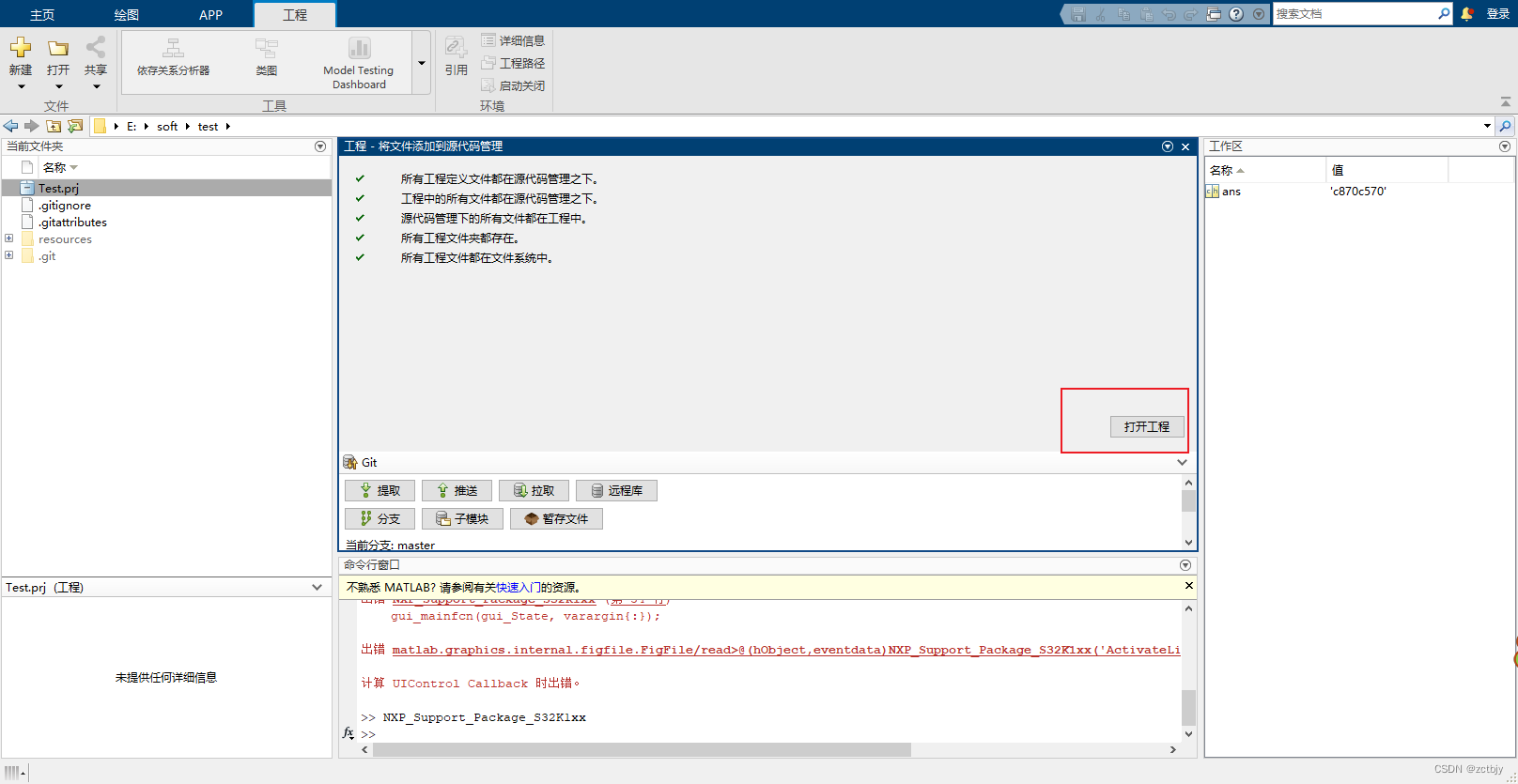Viewport: 1518px width, 784px height.
Task: Switch to the 绘图 tab
Action: pyautogui.click(x=127, y=14)
